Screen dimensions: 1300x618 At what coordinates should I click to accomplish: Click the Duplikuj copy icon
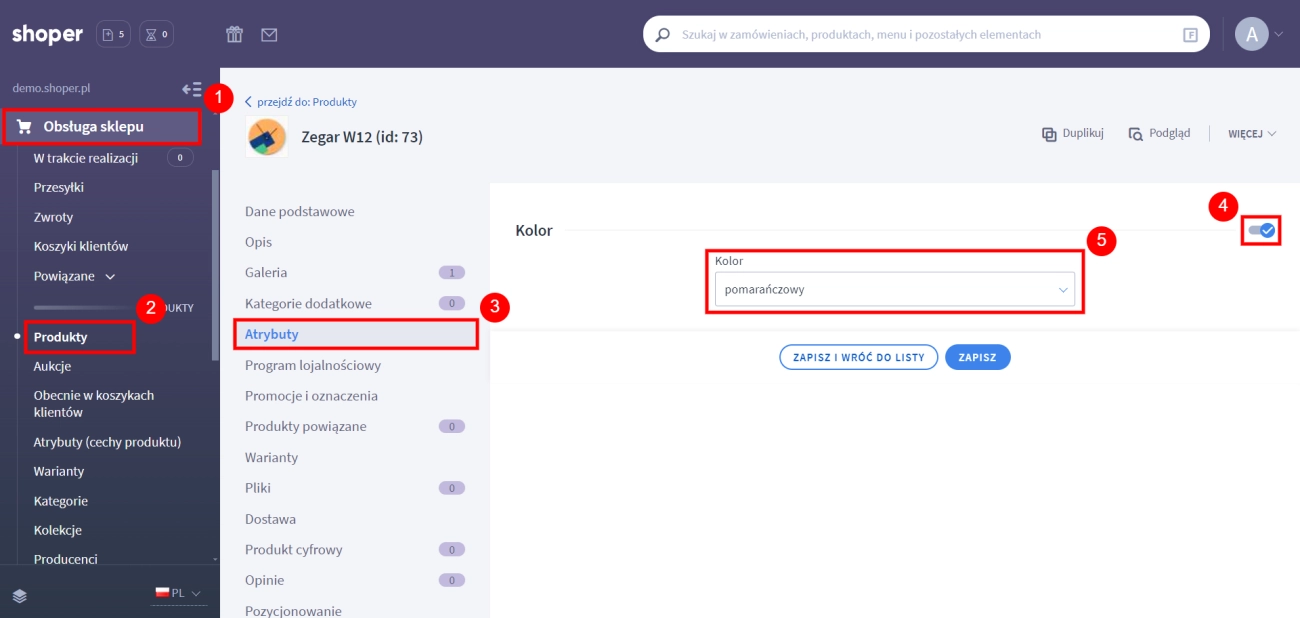(1049, 134)
